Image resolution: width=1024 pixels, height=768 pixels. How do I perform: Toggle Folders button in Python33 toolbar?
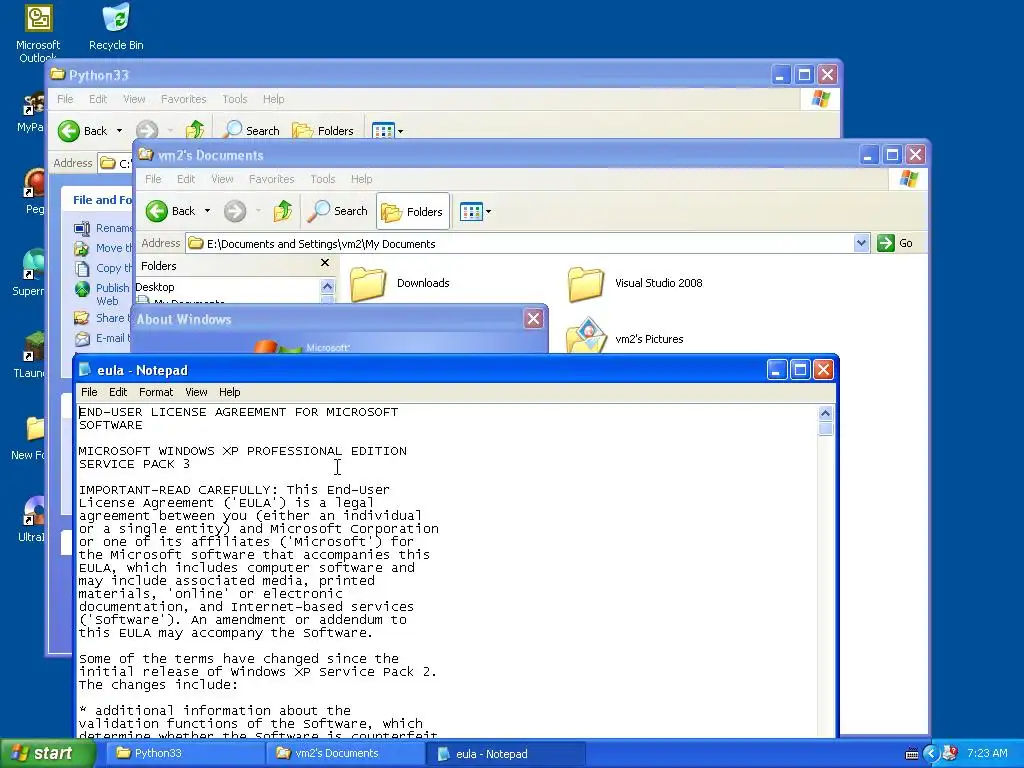323,131
